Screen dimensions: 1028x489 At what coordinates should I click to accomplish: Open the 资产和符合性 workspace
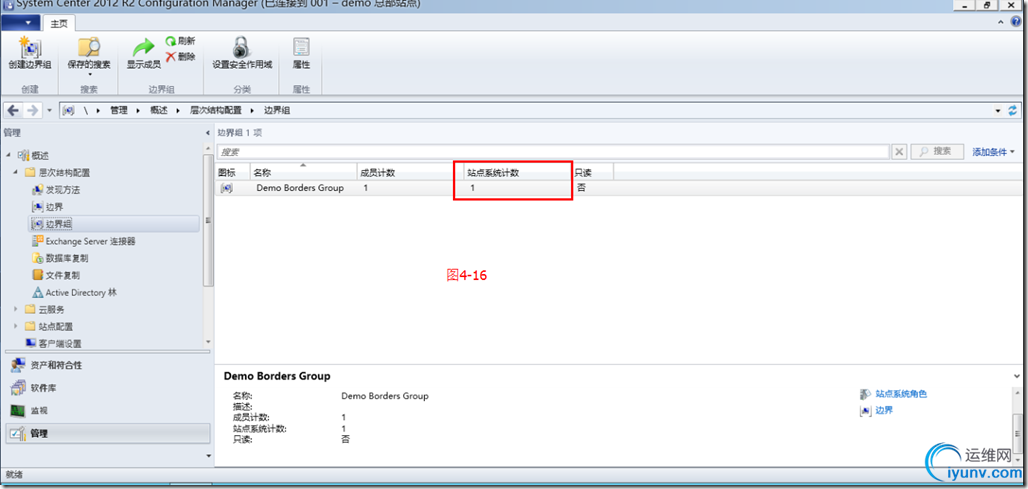(x=108, y=365)
